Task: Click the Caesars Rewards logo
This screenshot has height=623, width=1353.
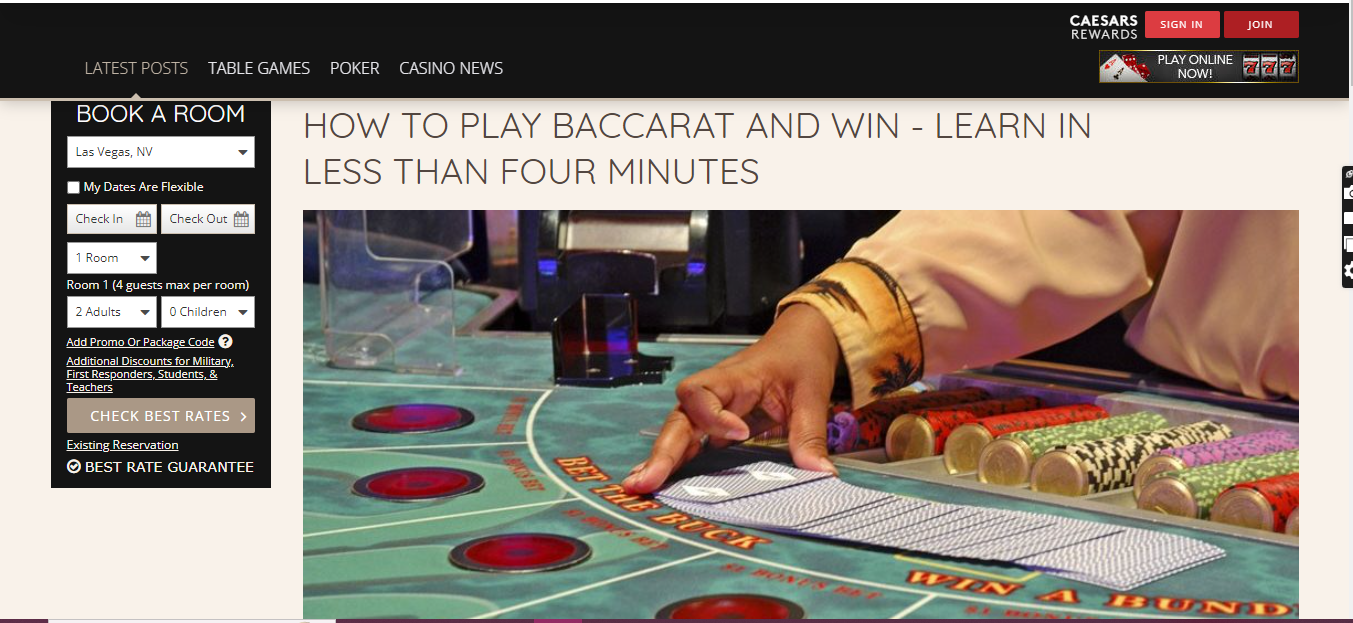Action: click(x=1104, y=27)
